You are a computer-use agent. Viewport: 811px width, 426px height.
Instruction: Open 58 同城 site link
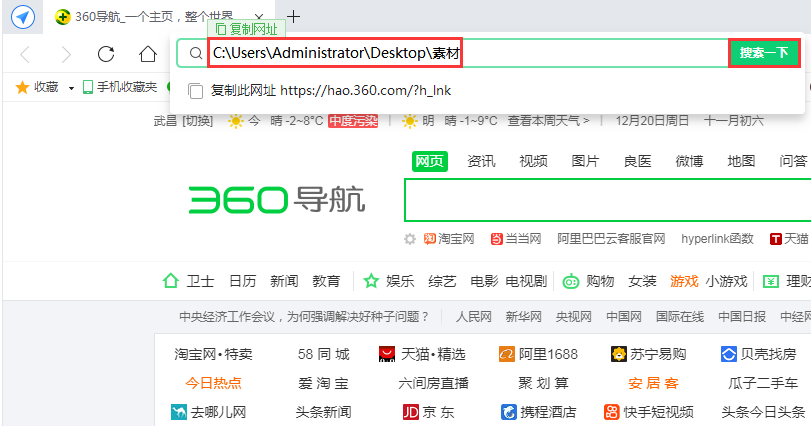click(x=323, y=354)
